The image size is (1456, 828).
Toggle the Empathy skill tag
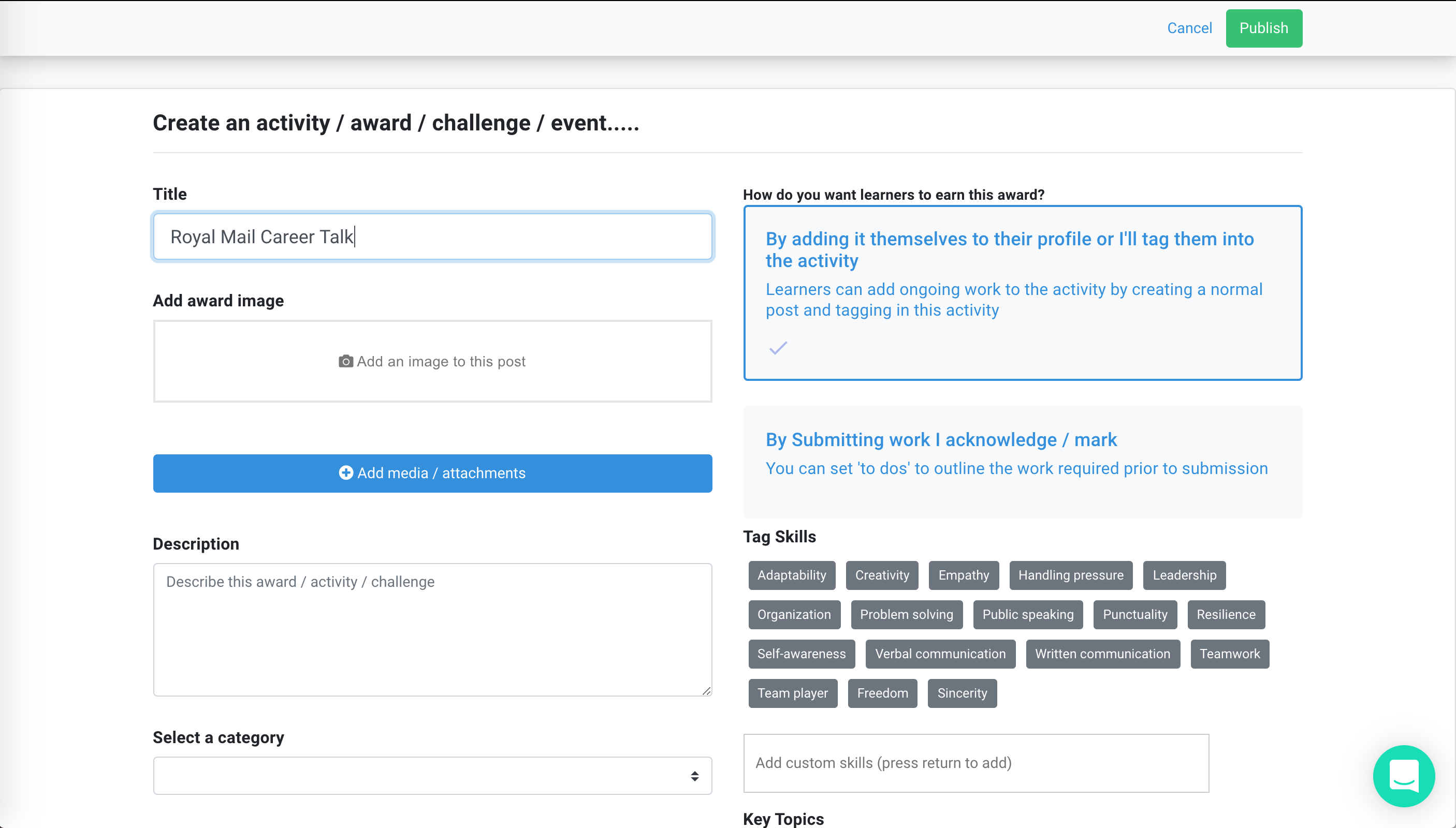(963, 575)
